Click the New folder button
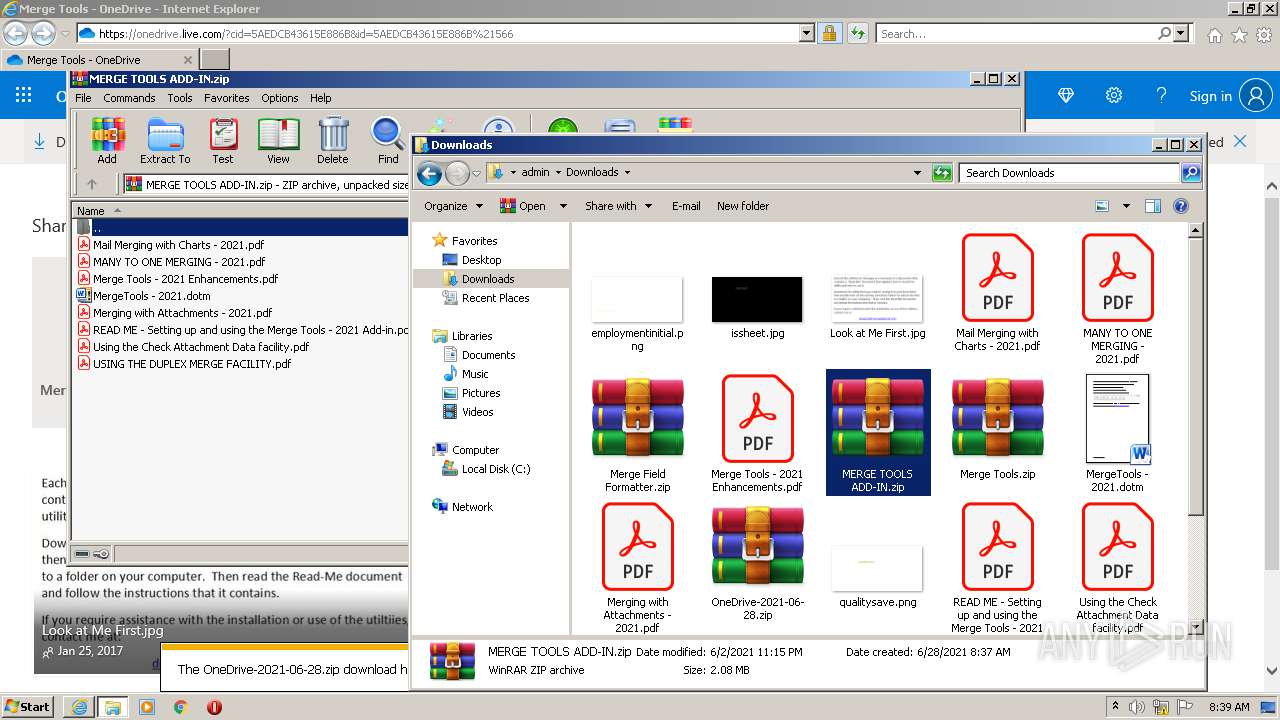Image resolution: width=1280 pixels, height=720 pixels. 743,206
